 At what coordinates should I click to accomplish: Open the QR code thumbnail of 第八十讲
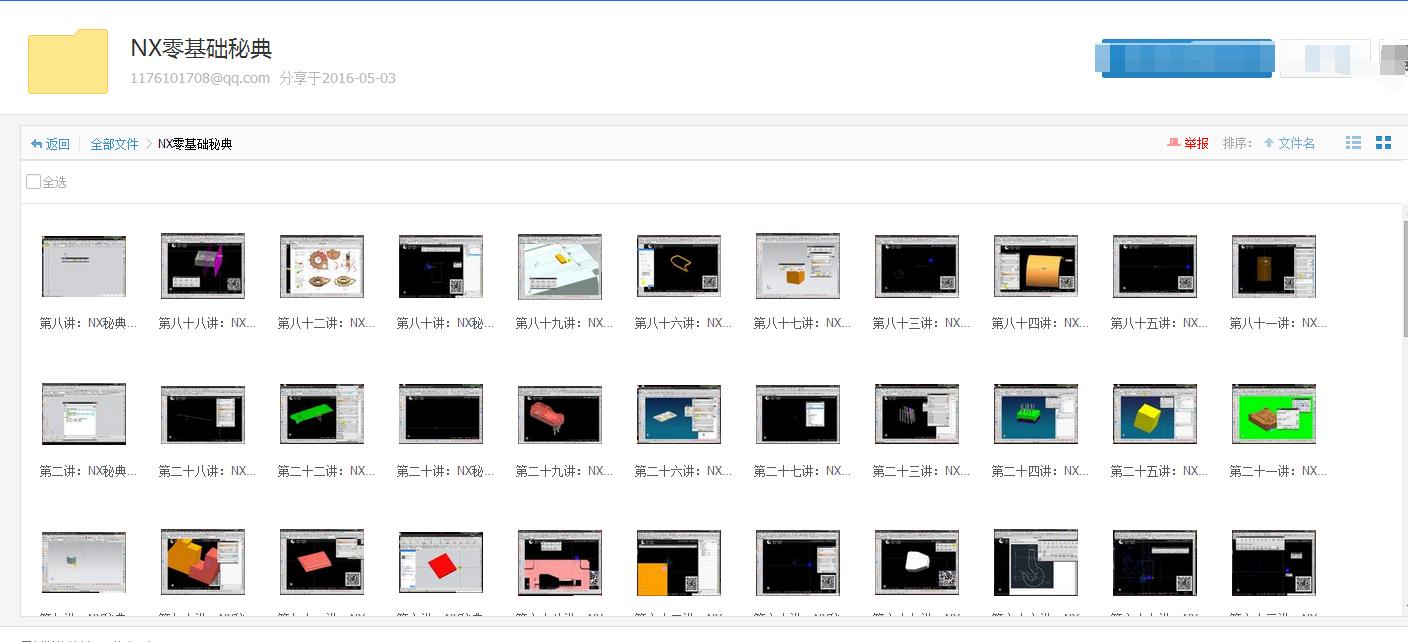tap(441, 266)
